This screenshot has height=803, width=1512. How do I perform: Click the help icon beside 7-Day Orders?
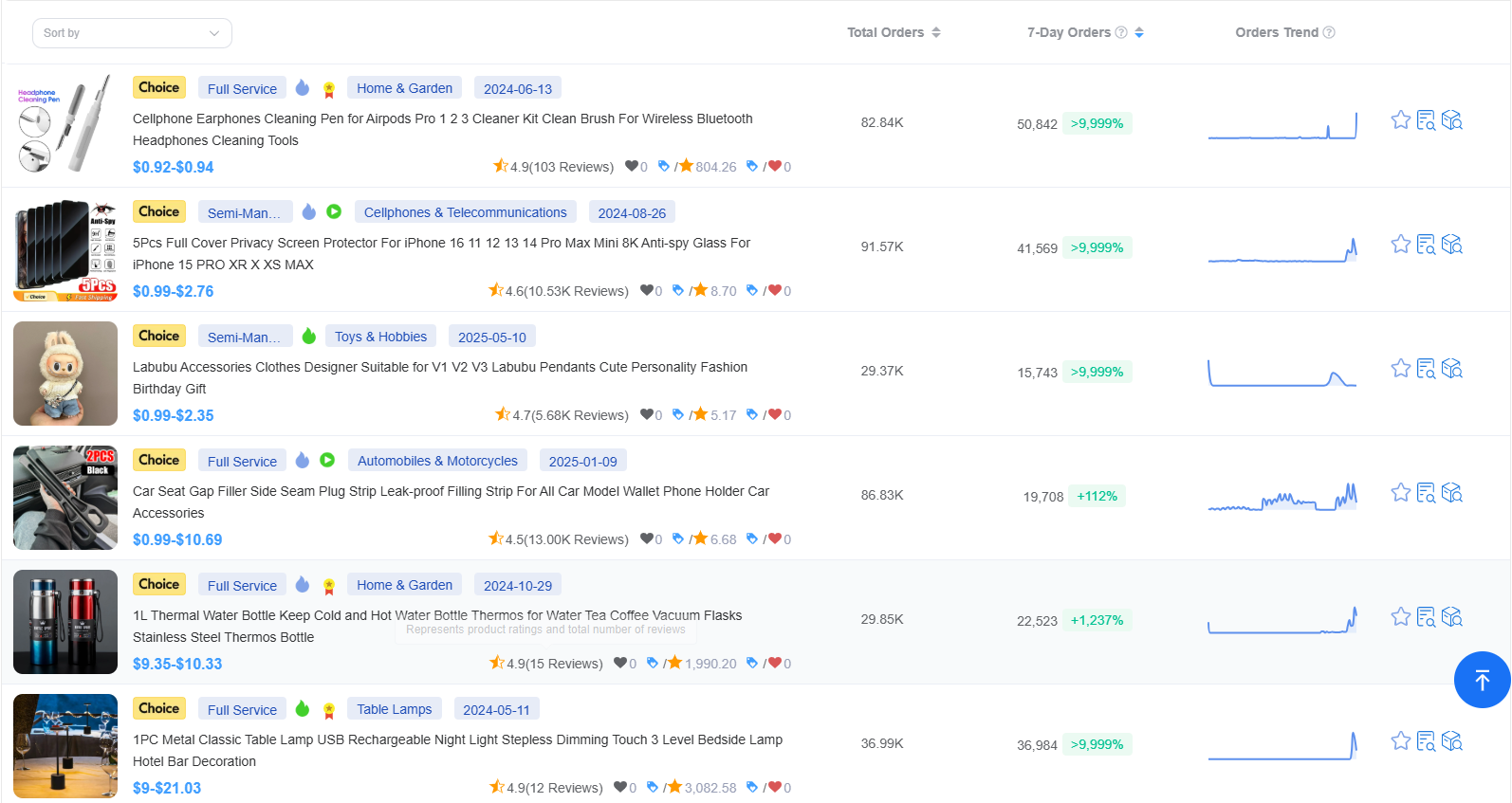click(1121, 32)
